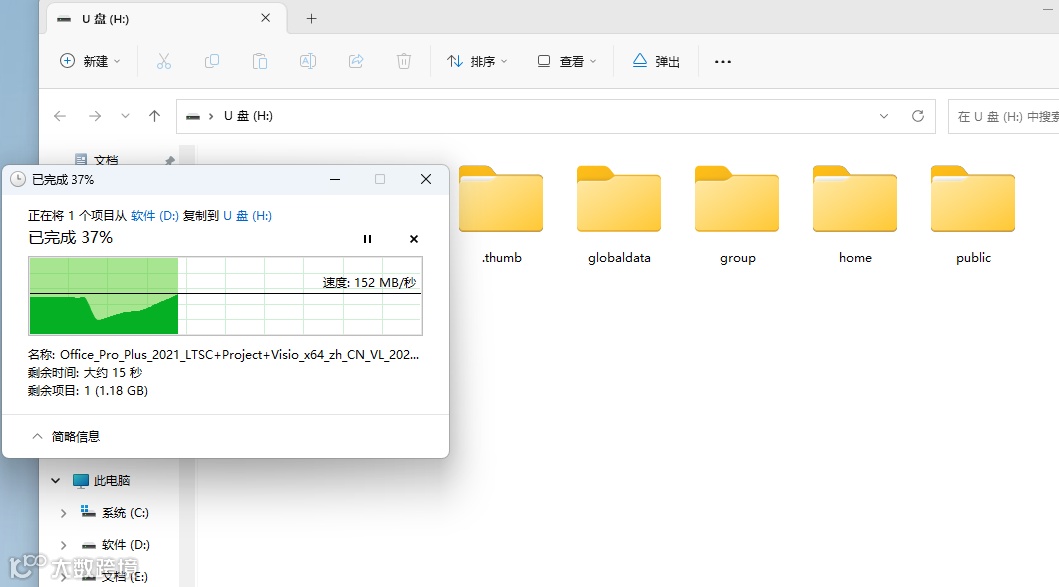
Task: Go back with the left arrow
Action: [60, 116]
